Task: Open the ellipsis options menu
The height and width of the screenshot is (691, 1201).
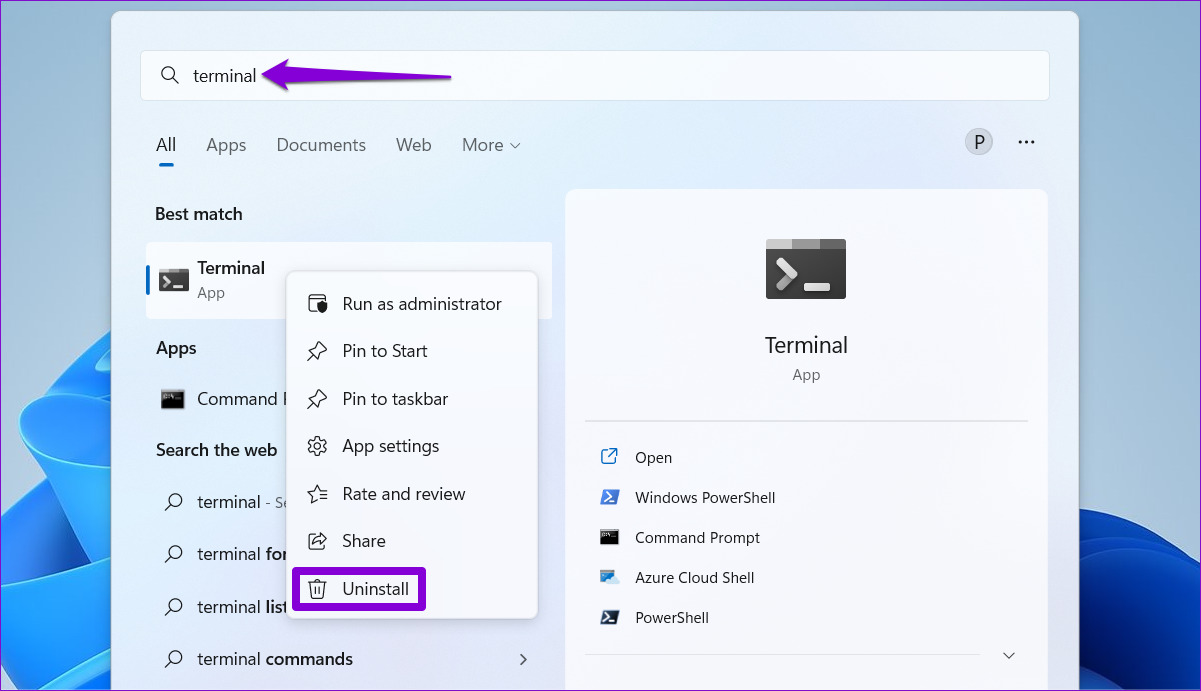Action: (x=1026, y=141)
